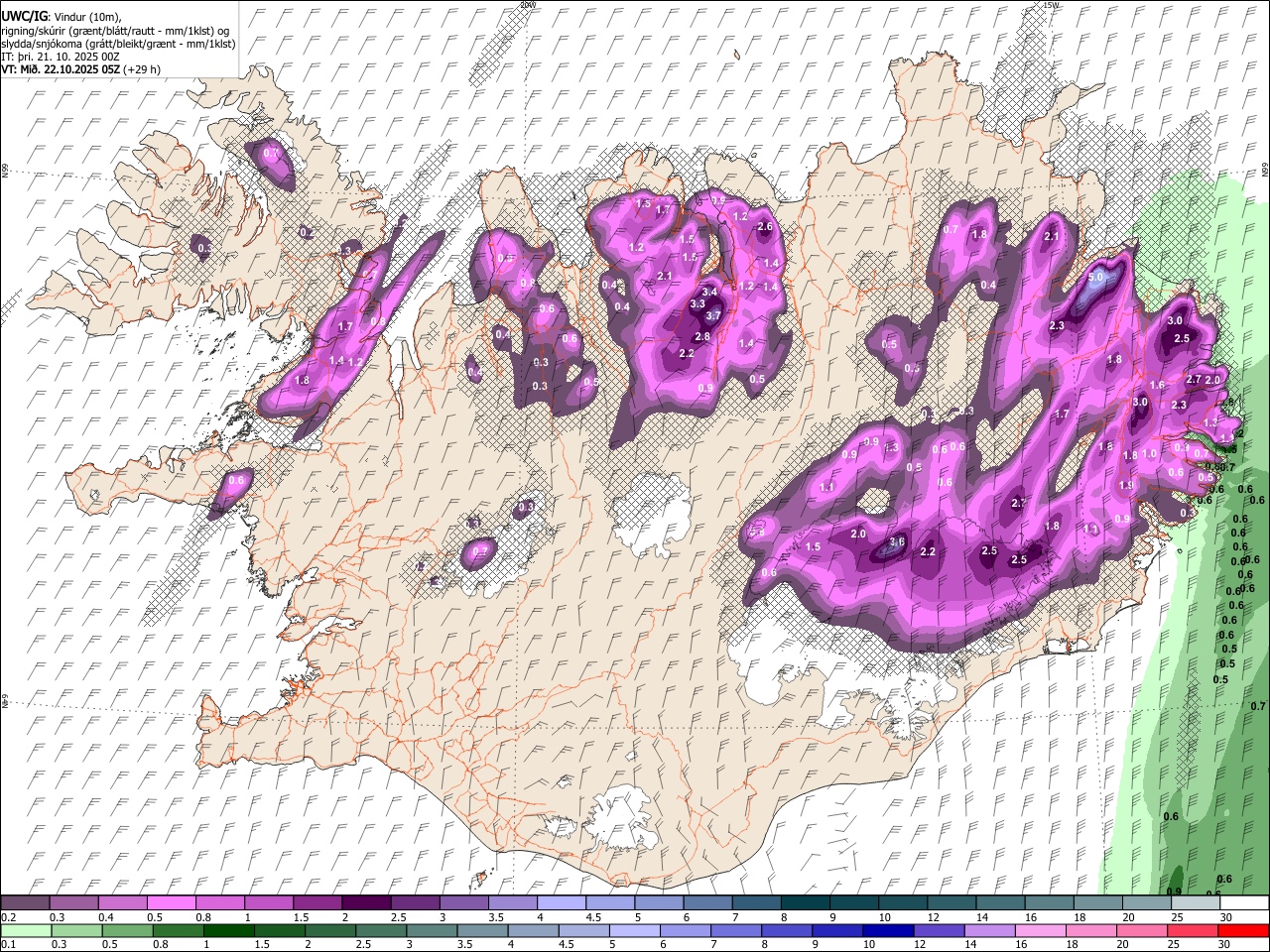This screenshot has width=1270, height=952.
Task: Click the 3.4 snowfall value on the map
Action: (709, 293)
